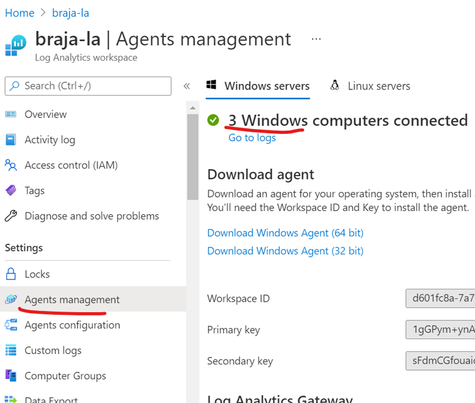475x403 pixels.
Task: Open the ellipsis more options menu
Action: pos(316,39)
